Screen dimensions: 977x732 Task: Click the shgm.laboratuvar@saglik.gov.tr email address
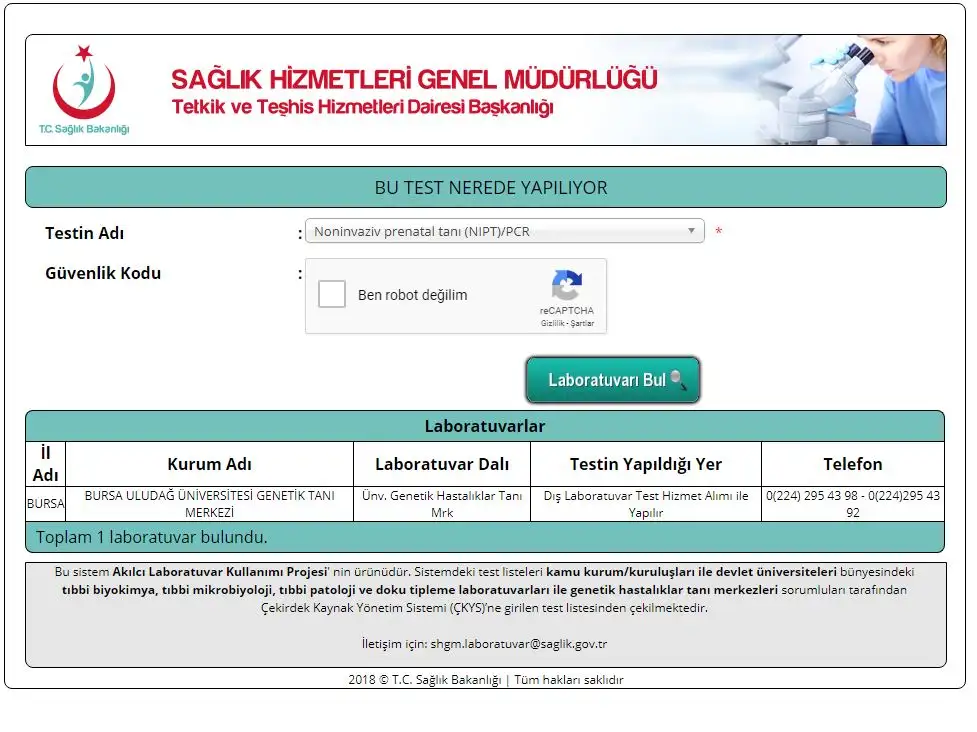click(x=518, y=644)
